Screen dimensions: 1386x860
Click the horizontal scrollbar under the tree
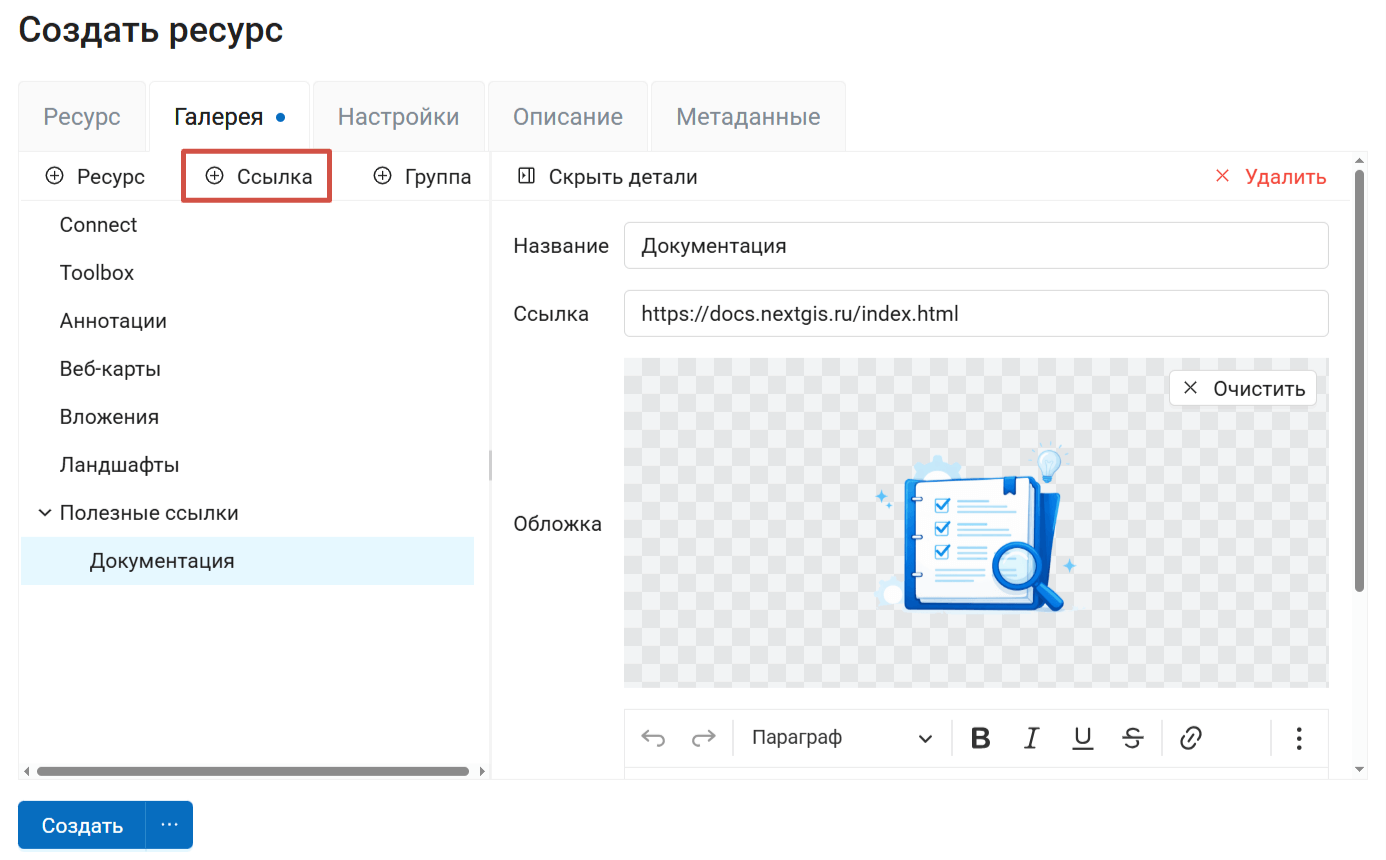coord(252,771)
